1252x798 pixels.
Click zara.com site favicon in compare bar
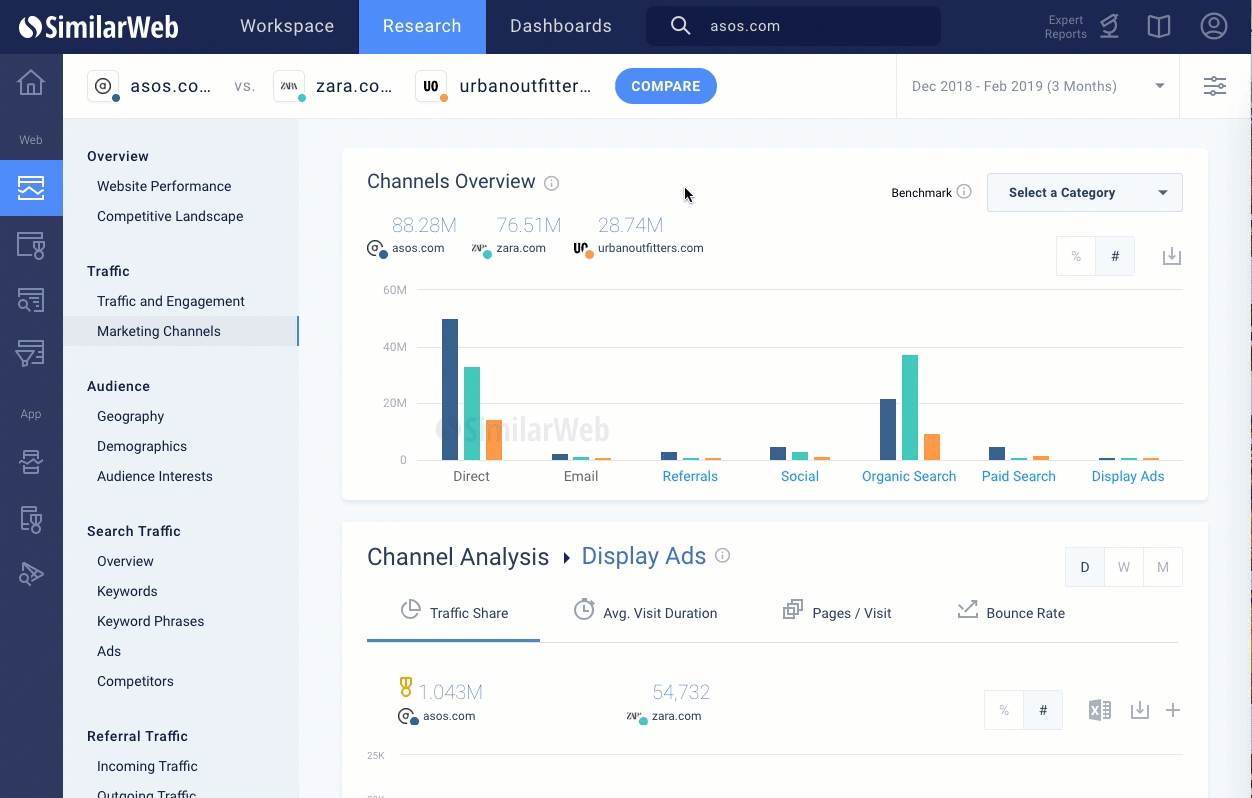click(x=289, y=86)
